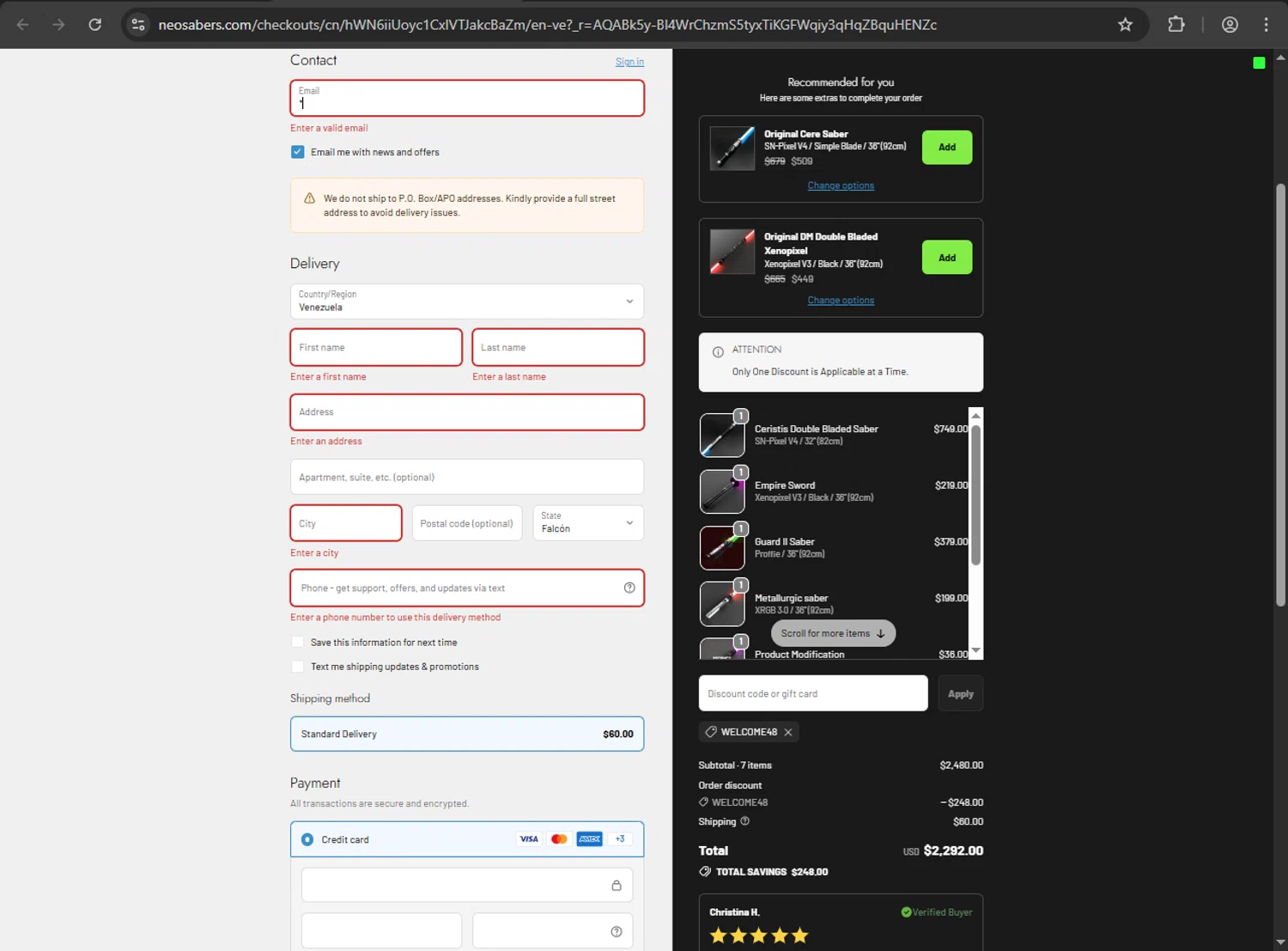Image resolution: width=1288 pixels, height=951 pixels.
Task: Click the City field
Action: [x=346, y=523]
